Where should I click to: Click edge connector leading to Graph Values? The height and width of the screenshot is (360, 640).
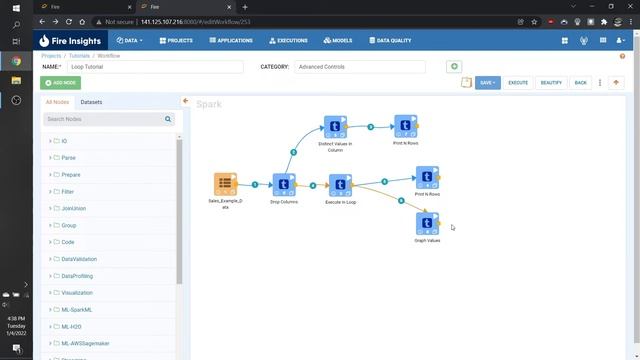[x=401, y=201]
